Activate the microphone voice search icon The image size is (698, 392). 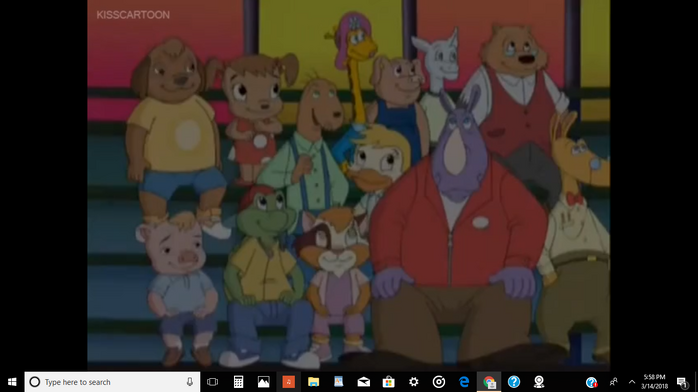click(190, 382)
